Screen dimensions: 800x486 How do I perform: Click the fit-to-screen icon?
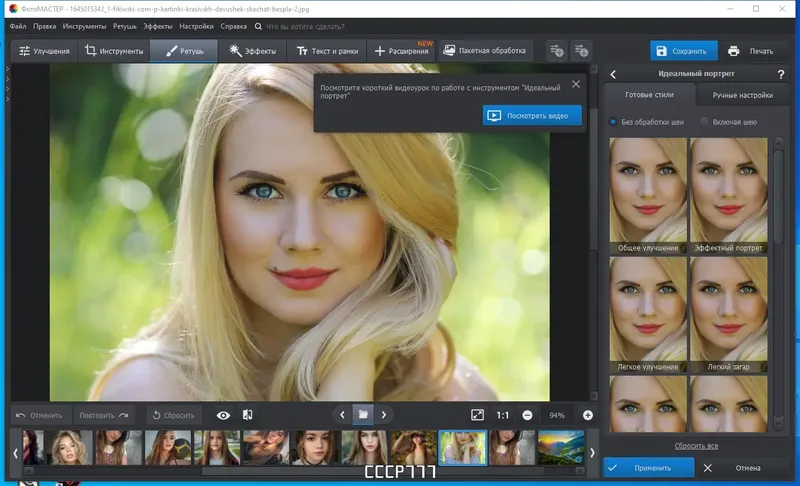pyautogui.click(x=478, y=414)
